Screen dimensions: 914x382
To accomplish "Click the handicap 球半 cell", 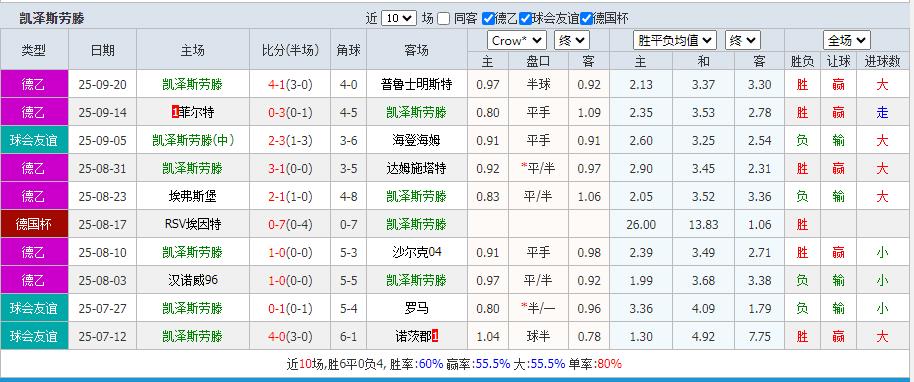I will [538, 337].
